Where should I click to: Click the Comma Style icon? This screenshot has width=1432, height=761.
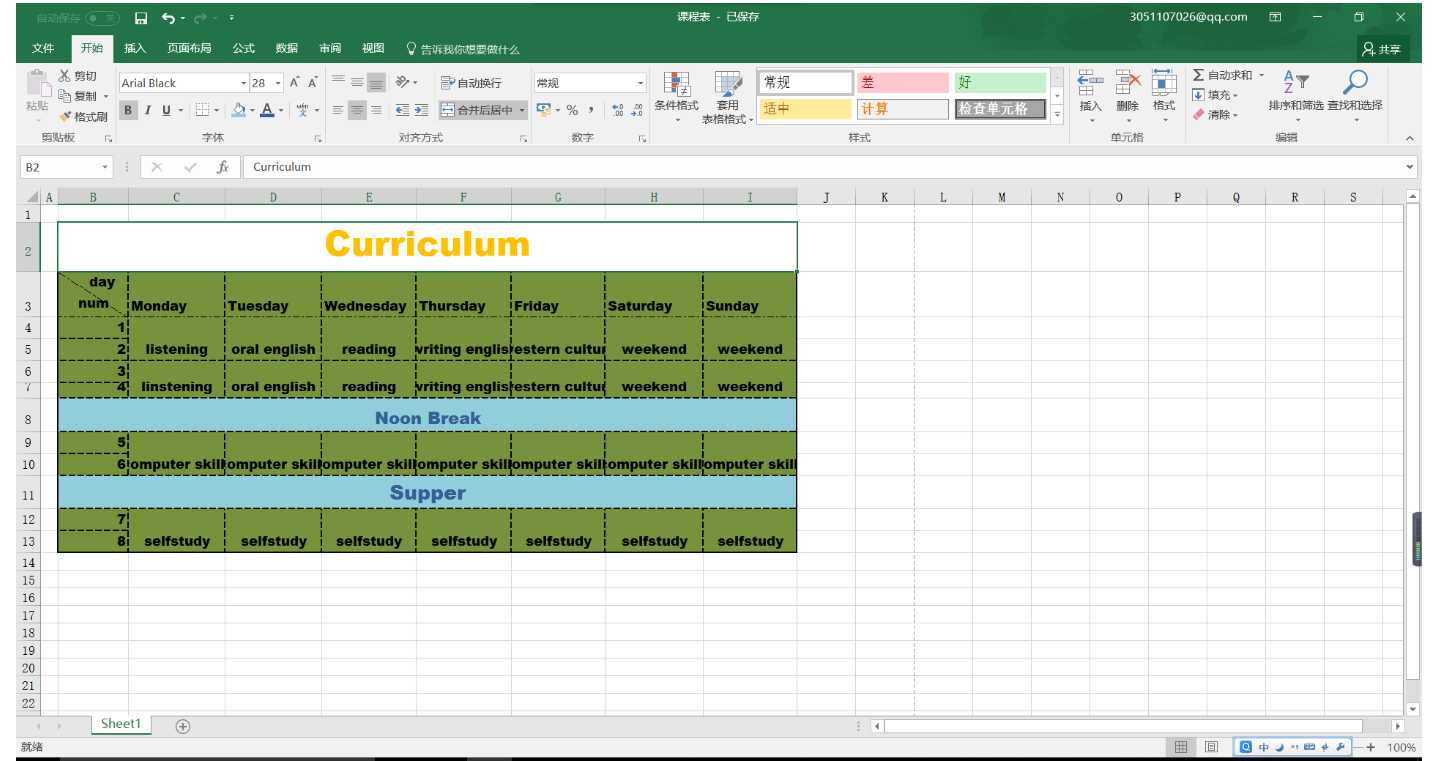pos(591,110)
